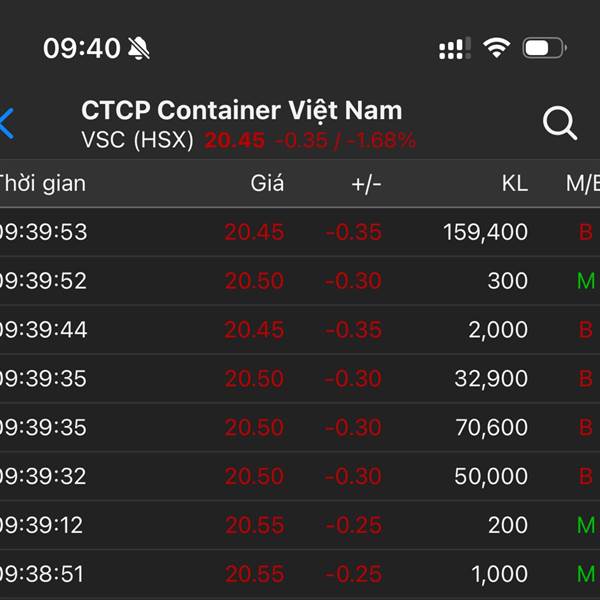Tap the Wi-Fi status icon
Screen dimensions: 600x600
click(x=496, y=47)
